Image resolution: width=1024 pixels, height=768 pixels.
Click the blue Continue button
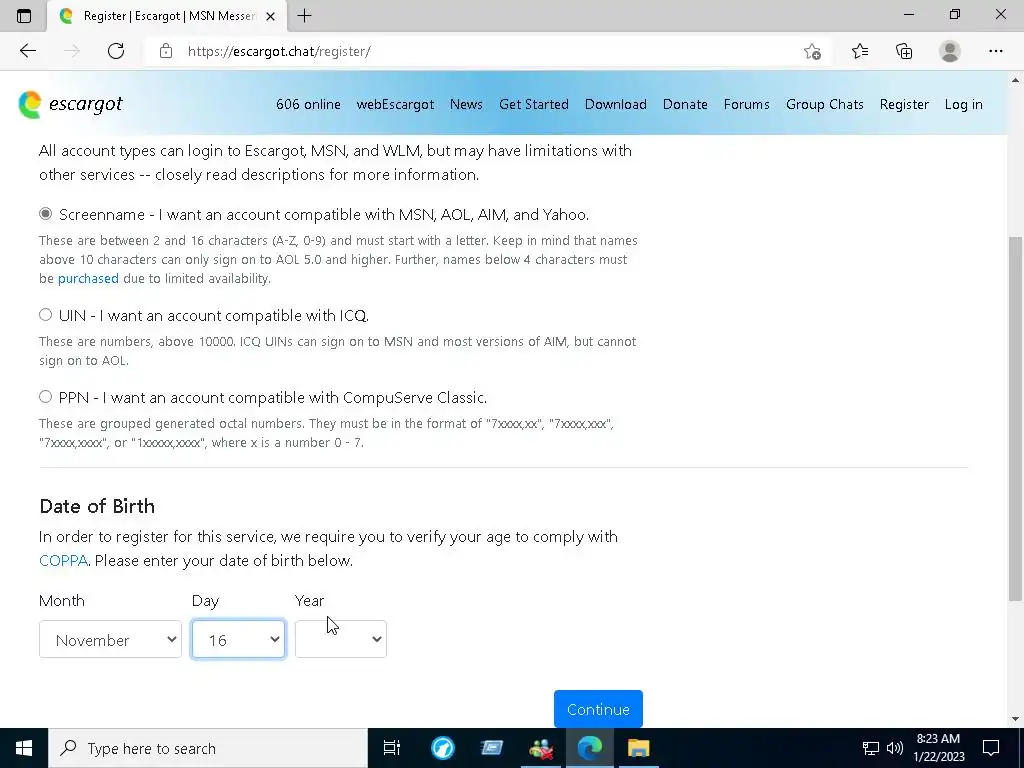[598, 709]
